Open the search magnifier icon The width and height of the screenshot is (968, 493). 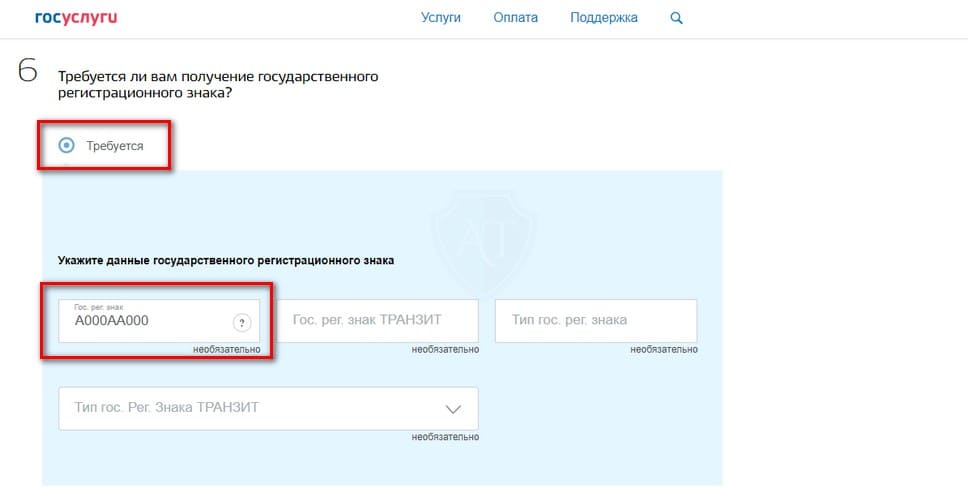coord(676,18)
